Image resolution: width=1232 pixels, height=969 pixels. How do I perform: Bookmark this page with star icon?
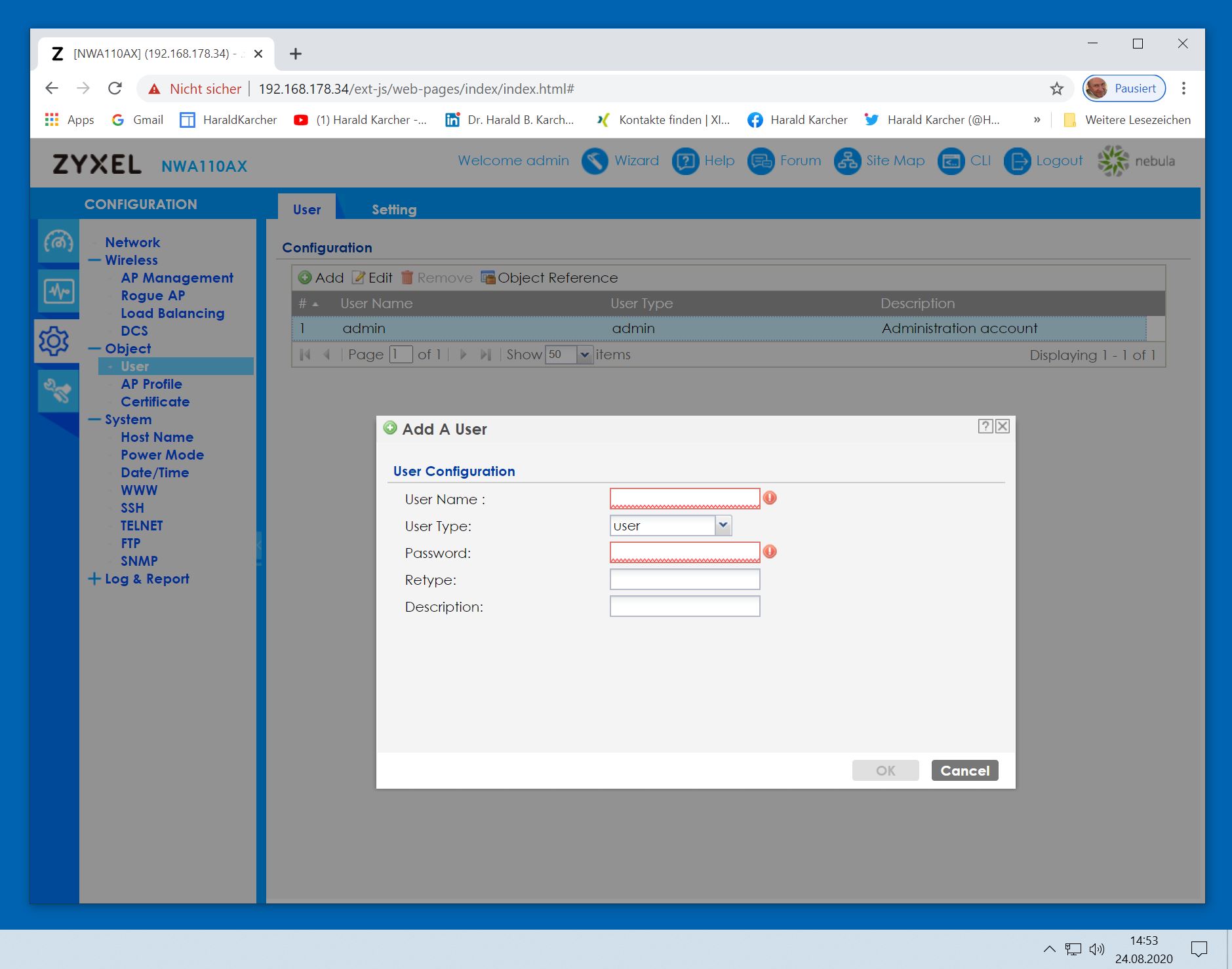coord(1056,89)
